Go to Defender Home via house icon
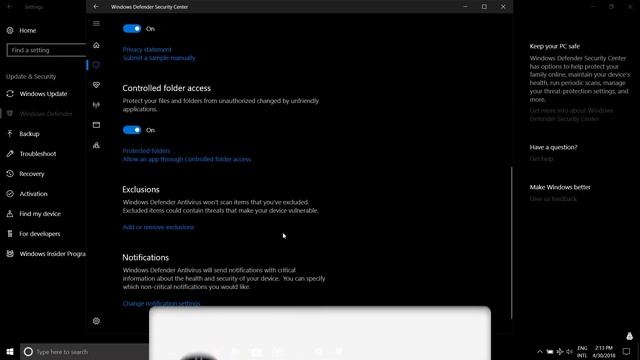 click(x=96, y=45)
